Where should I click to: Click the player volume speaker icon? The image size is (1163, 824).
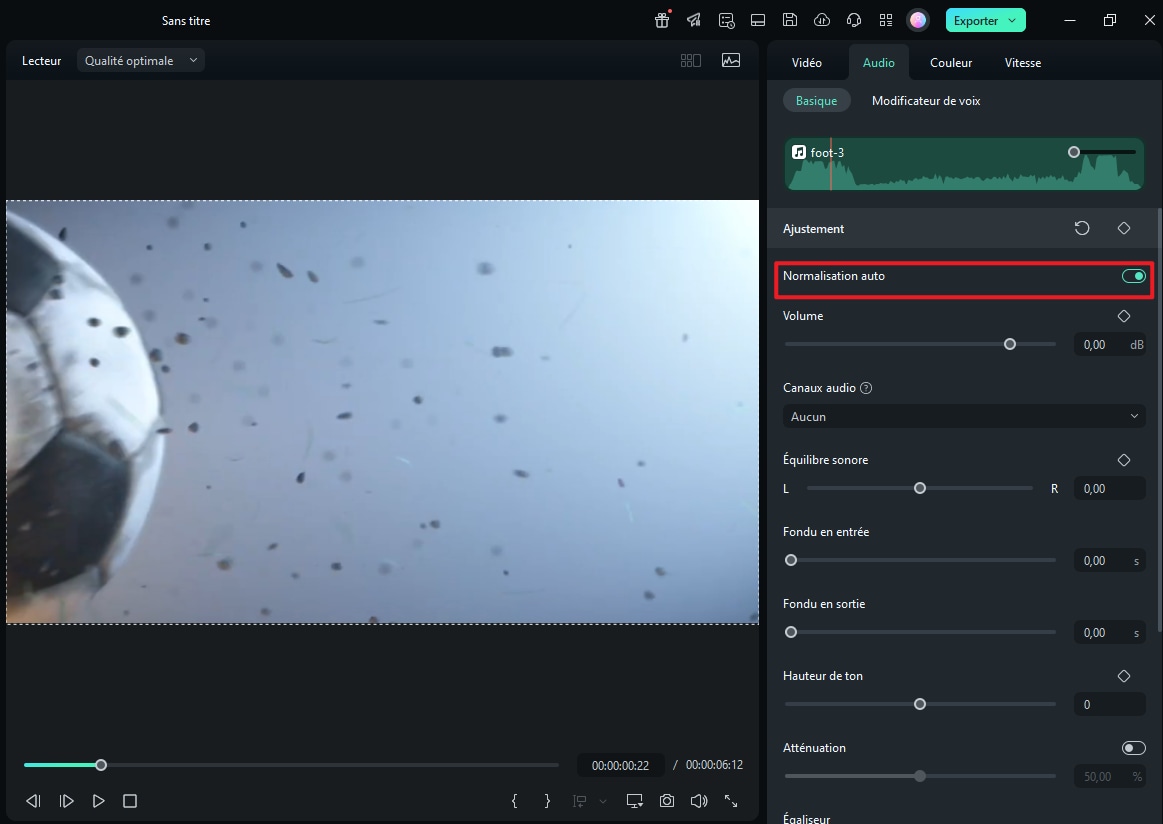699,801
